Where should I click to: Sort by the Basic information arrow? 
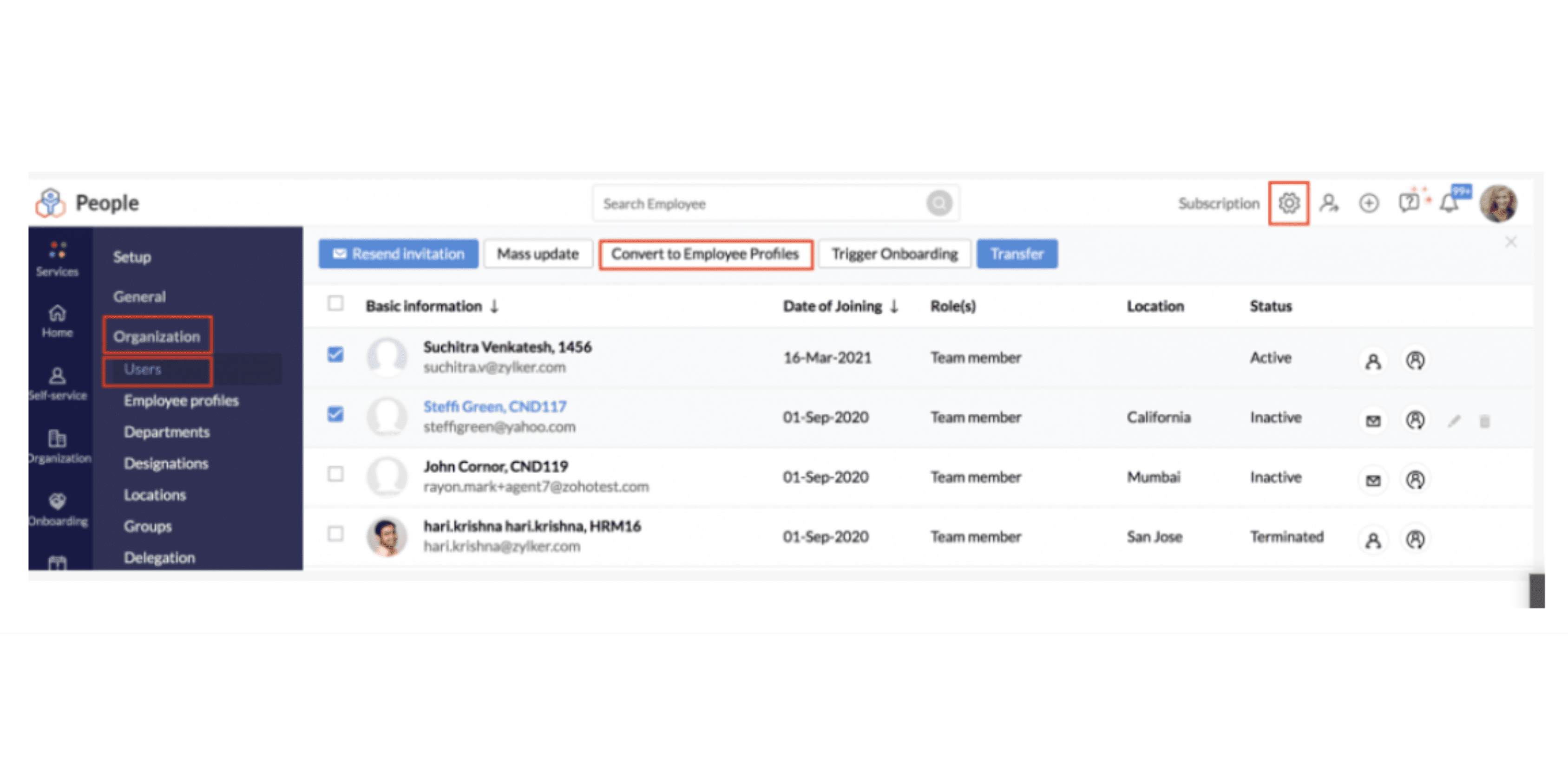point(494,306)
